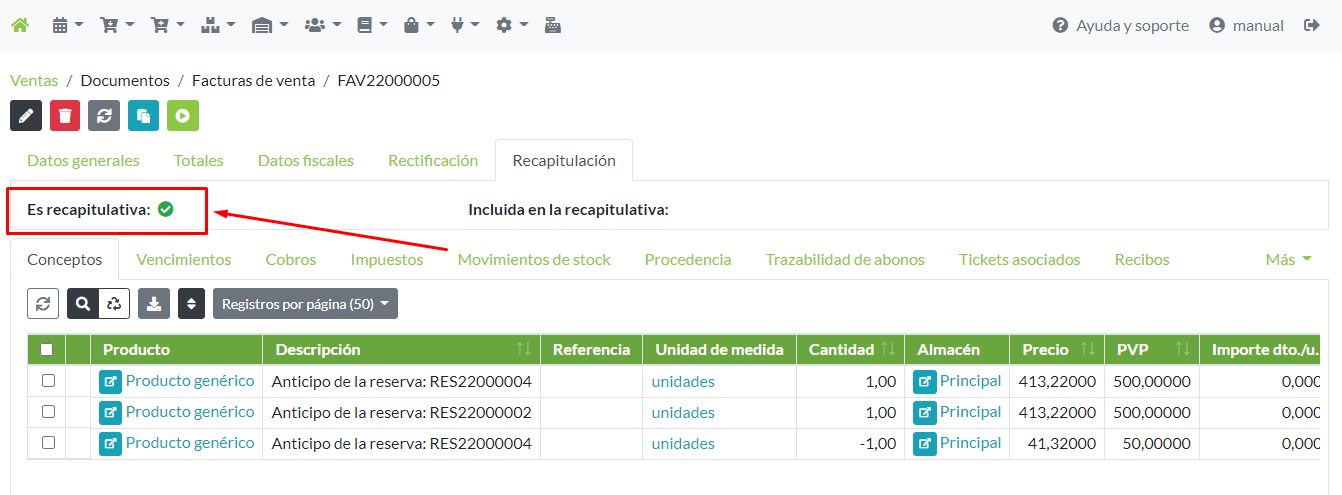Sort table by Cantidad column arrows
The image size is (1342, 495).
(888, 349)
